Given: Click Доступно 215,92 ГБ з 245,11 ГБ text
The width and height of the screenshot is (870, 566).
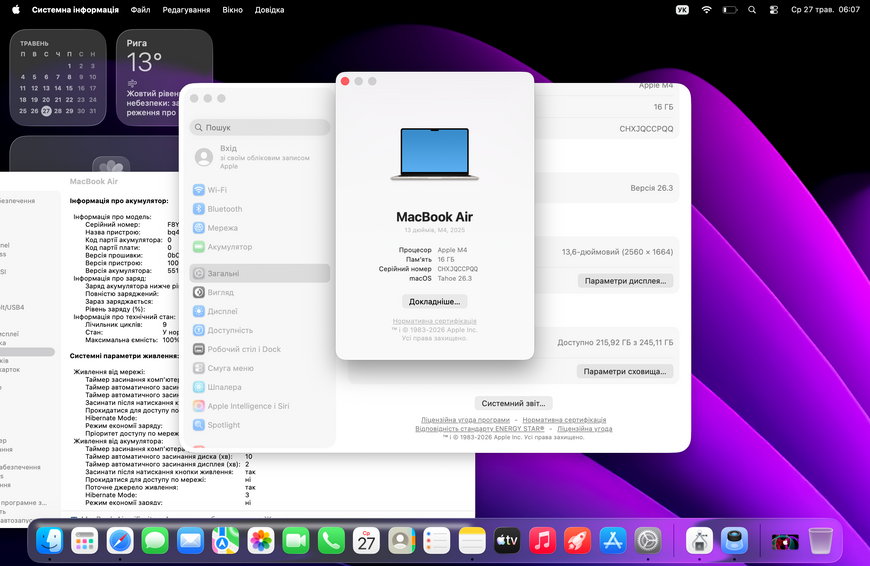Looking at the screenshot, I should (x=615, y=342).
